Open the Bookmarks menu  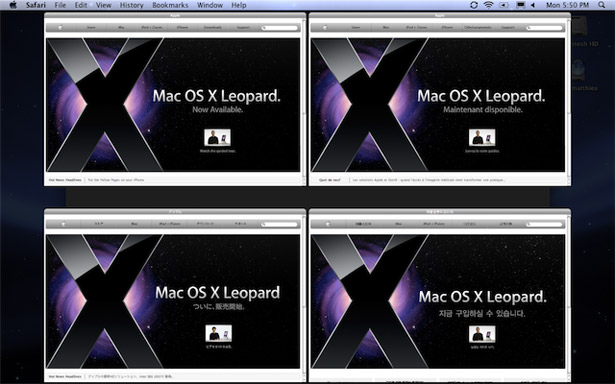(170, 5)
